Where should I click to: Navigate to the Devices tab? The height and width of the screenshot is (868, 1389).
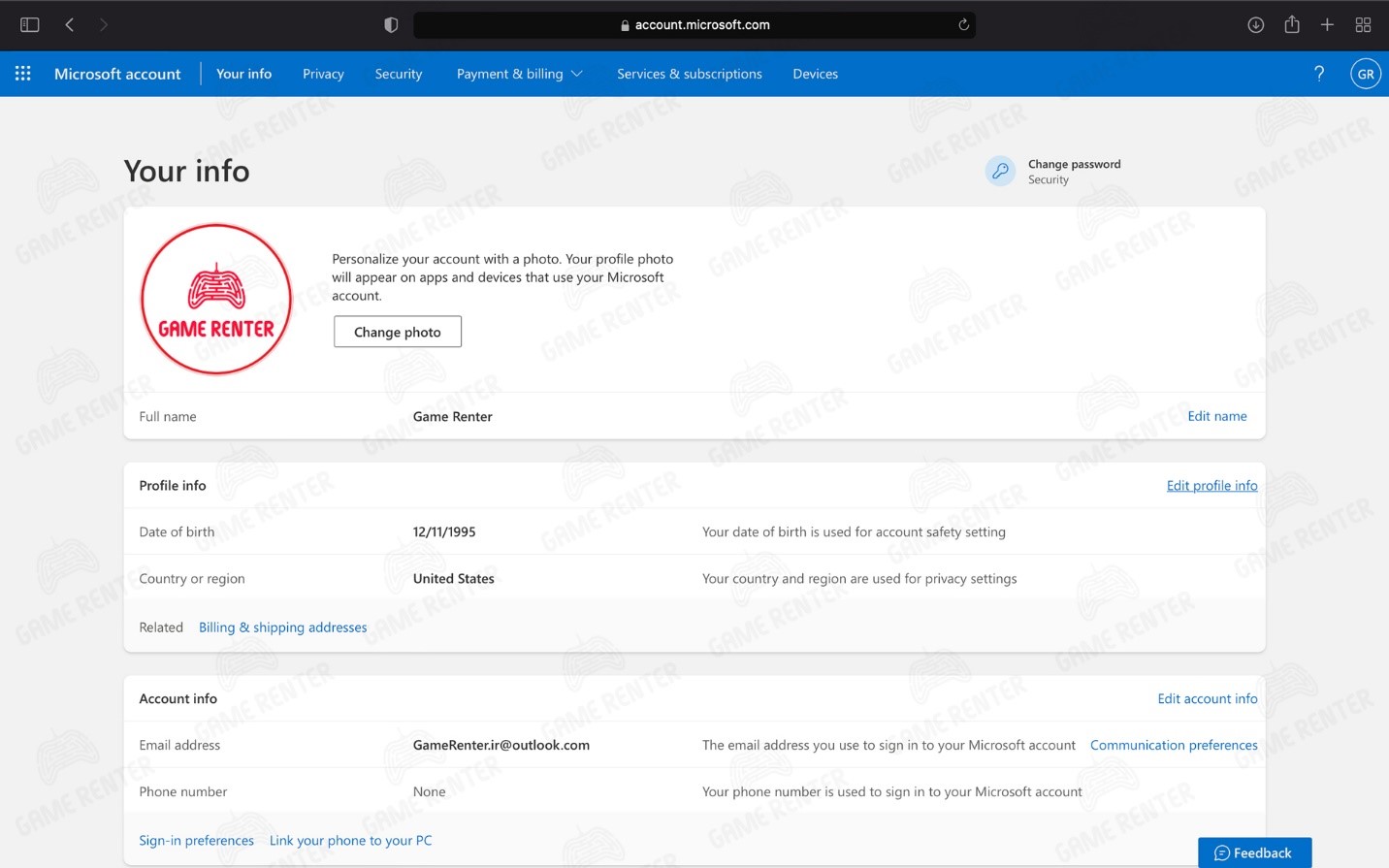[815, 74]
